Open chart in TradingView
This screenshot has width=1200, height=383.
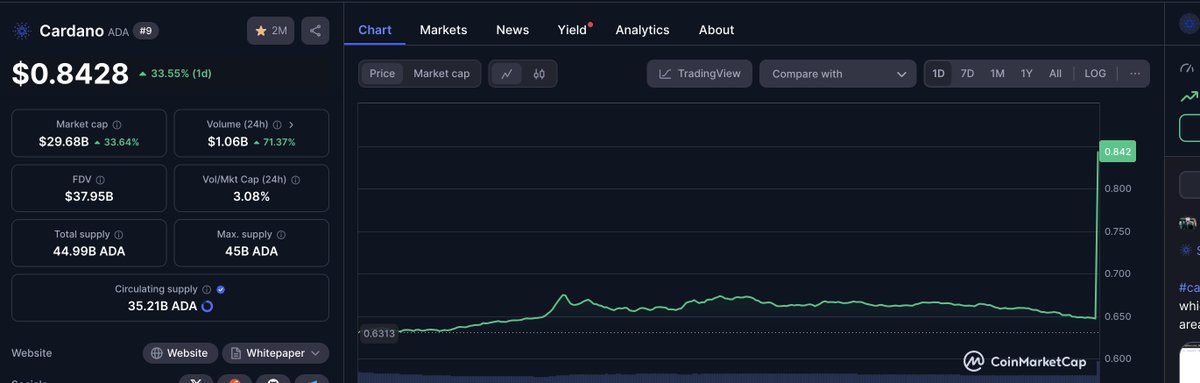pyautogui.click(x=699, y=73)
